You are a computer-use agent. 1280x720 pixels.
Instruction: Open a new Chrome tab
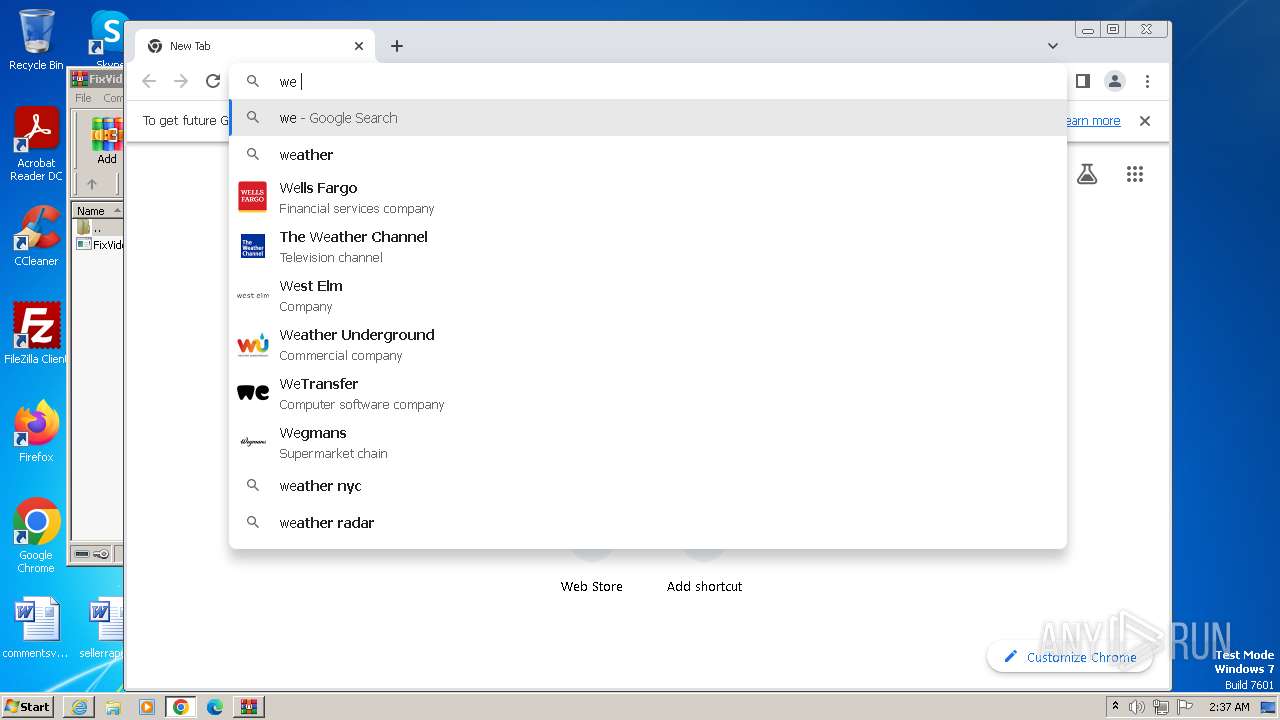[x=397, y=46]
